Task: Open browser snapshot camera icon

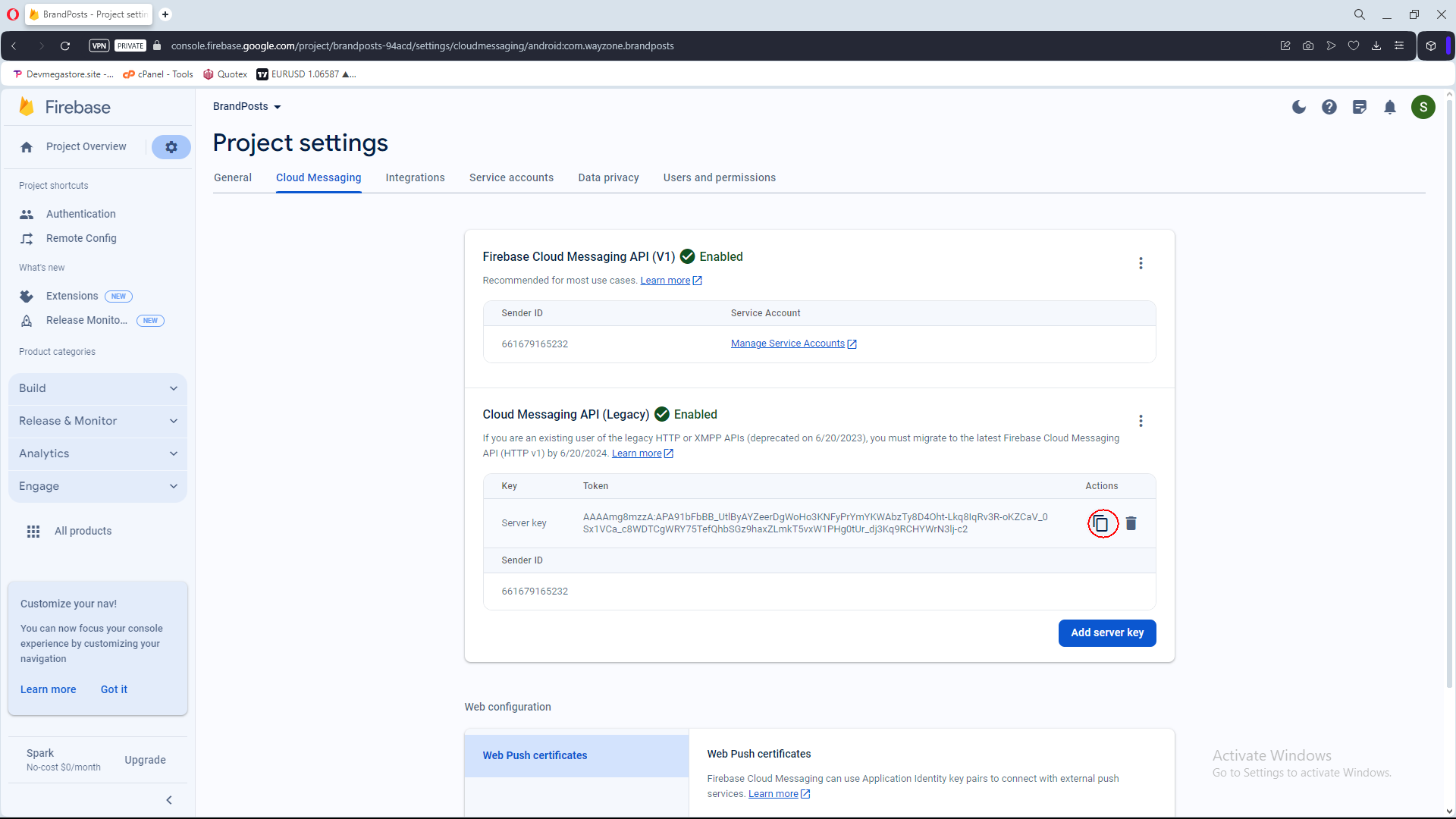Action: 1308,45
